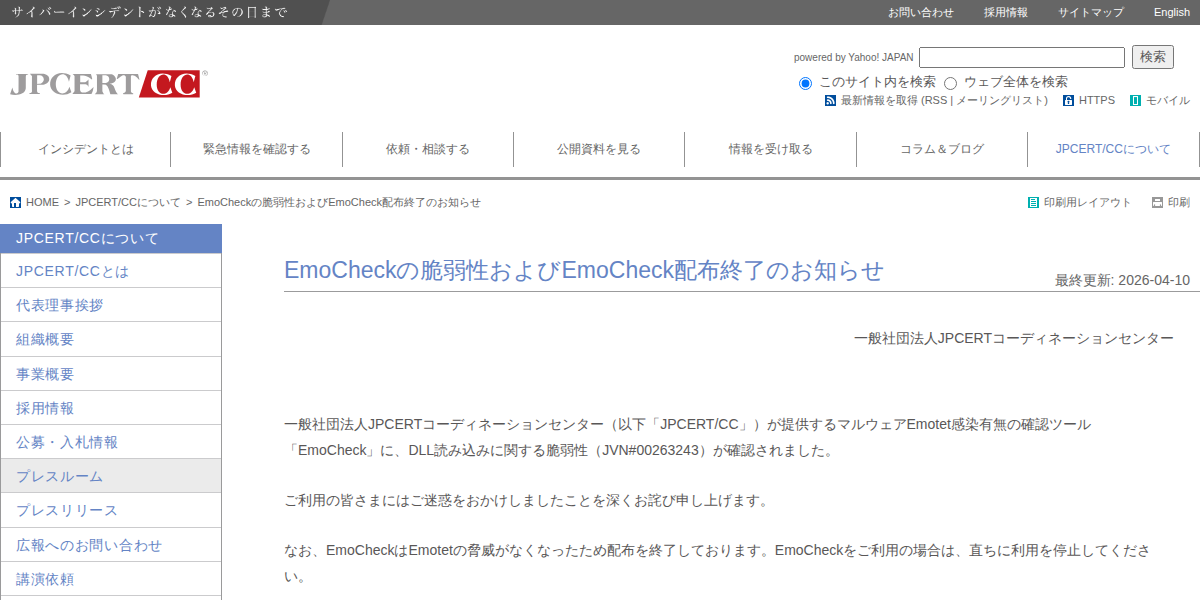Open the 公開資料を見る navigation menu
The height and width of the screenshot is (600, 1200).
pos(598,148)
